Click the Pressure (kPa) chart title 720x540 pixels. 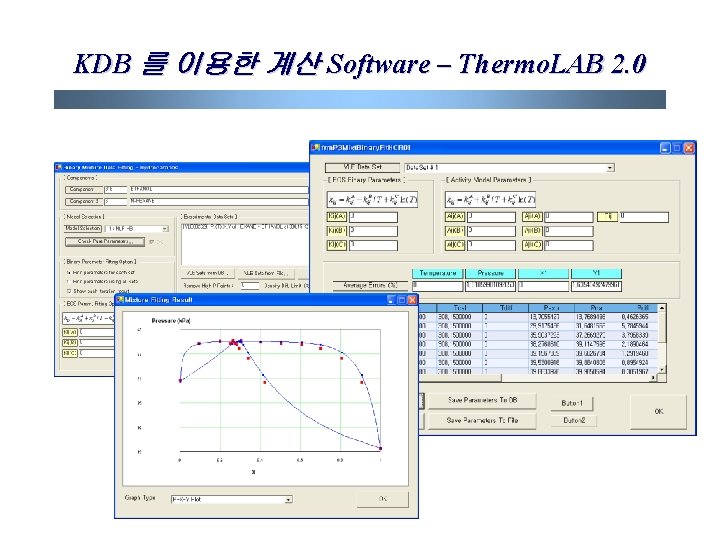click(170, 321)
